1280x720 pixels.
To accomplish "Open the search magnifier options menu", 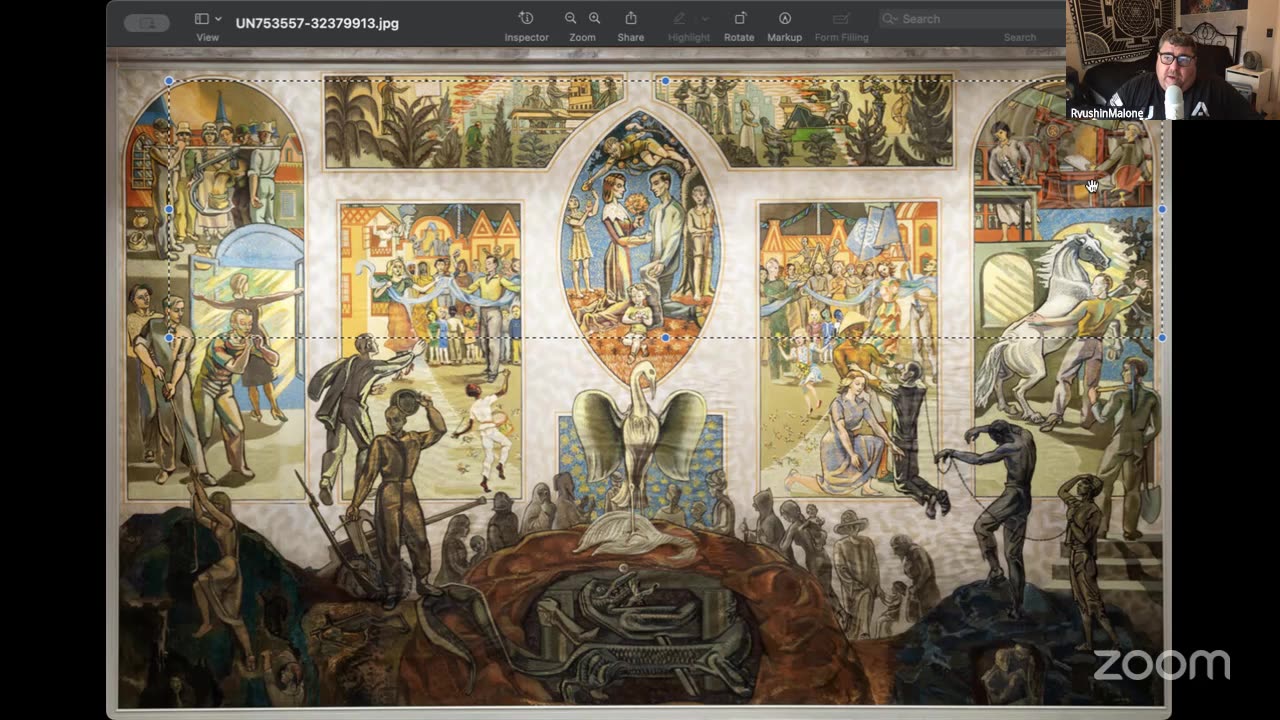I will point(889,18).
